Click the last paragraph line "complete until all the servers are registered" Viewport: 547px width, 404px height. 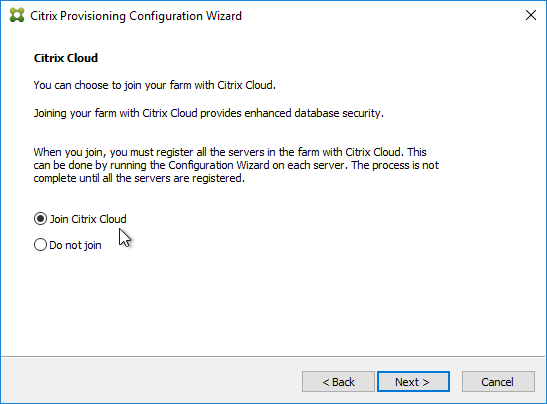139,178
